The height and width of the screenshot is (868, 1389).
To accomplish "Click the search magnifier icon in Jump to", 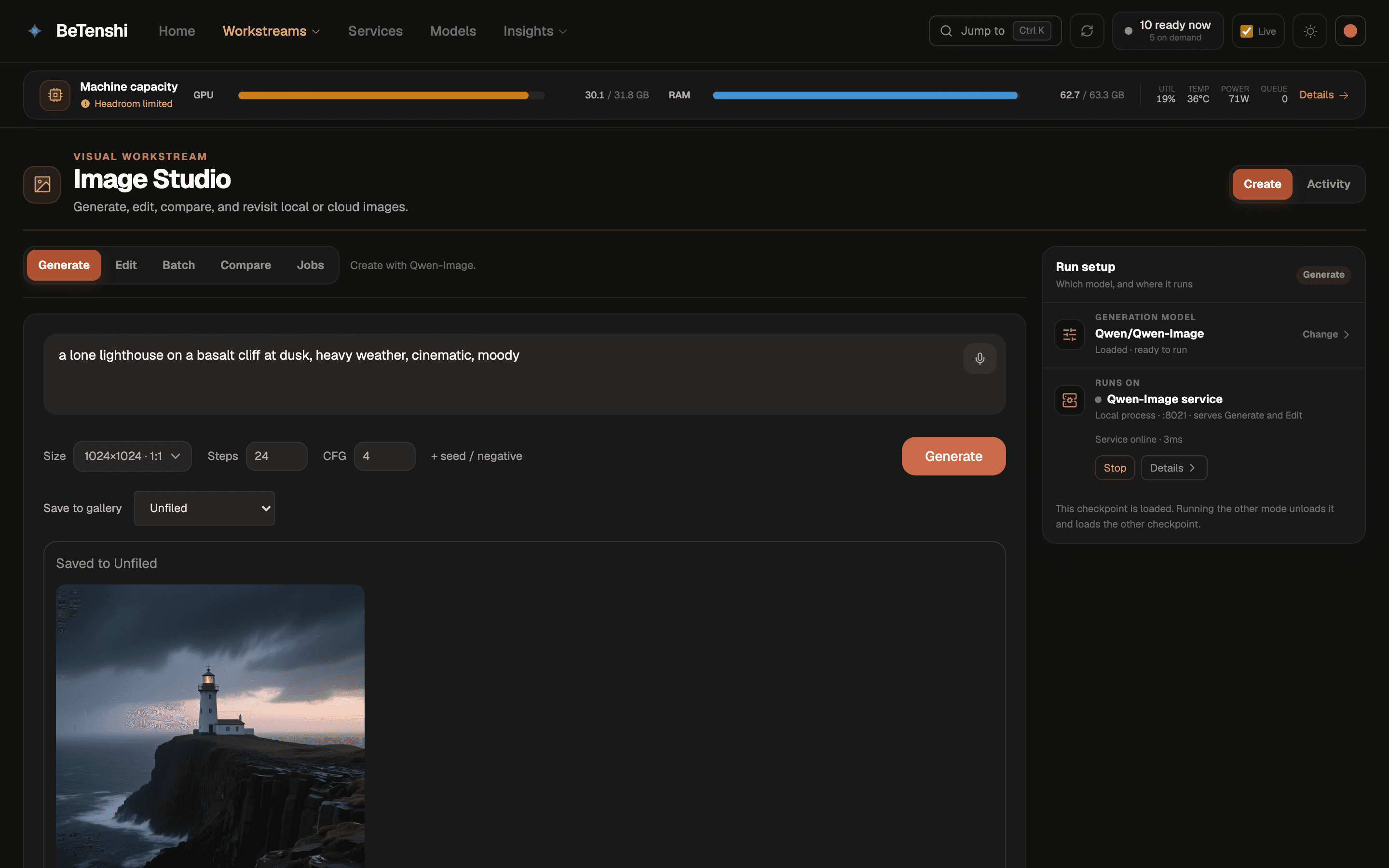I will [946, 31].
